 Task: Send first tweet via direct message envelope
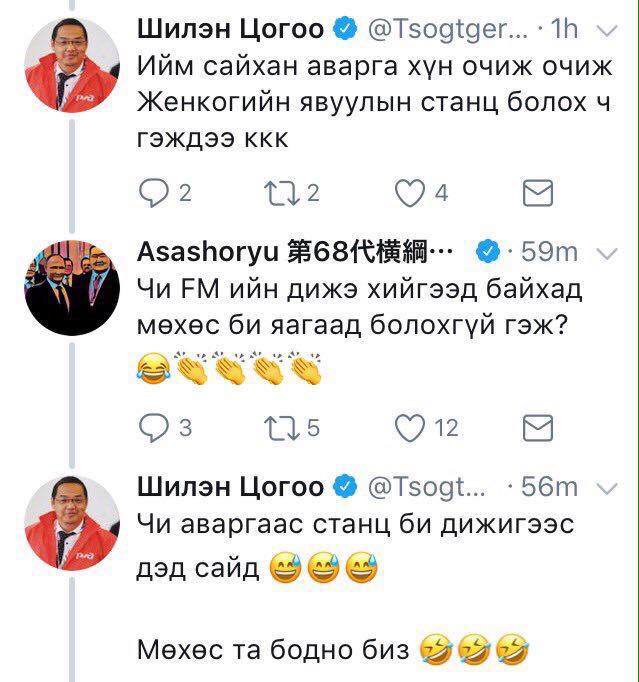pyautogui.click(x=538, y=193)
